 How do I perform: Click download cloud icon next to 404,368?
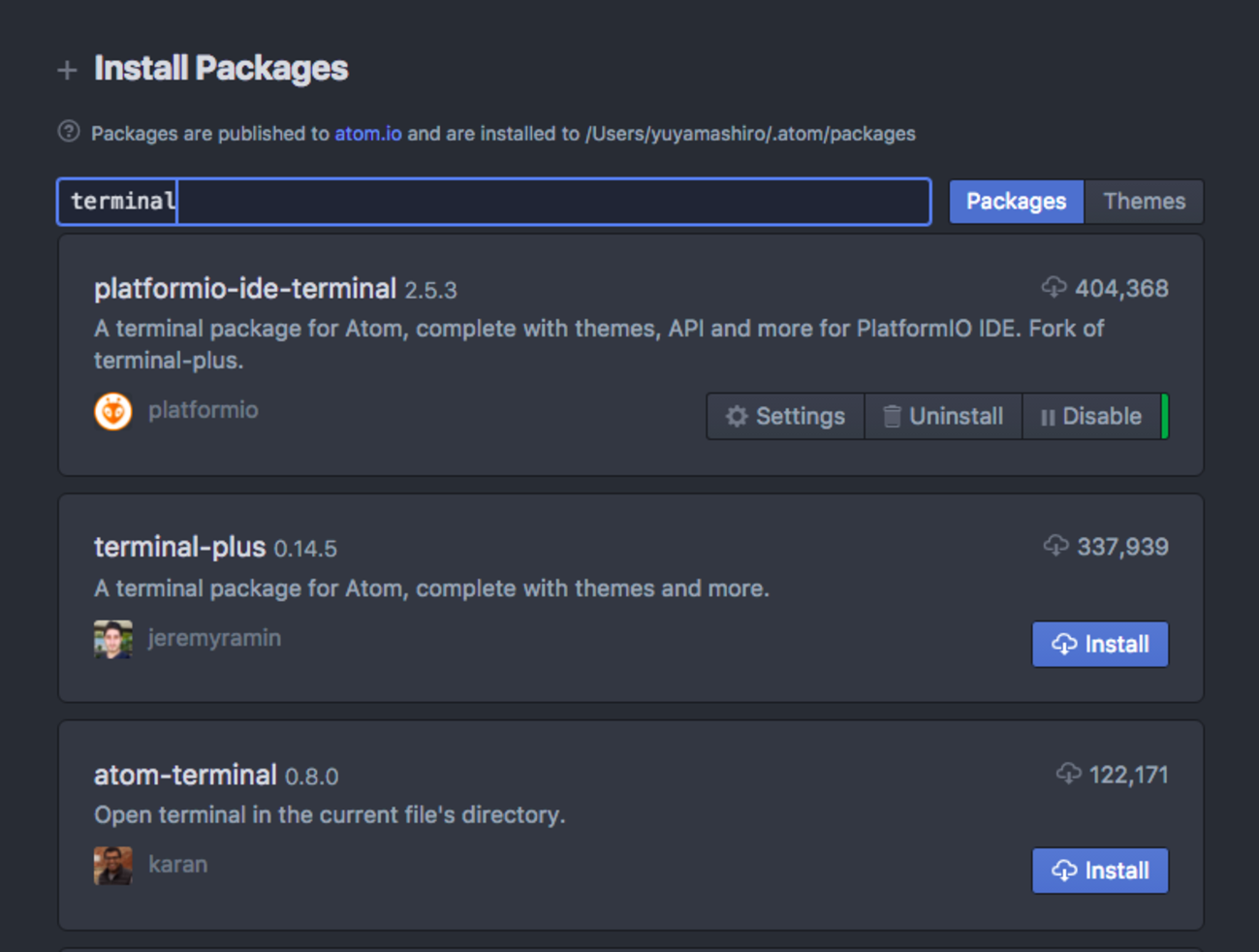tap(1054, 288)
